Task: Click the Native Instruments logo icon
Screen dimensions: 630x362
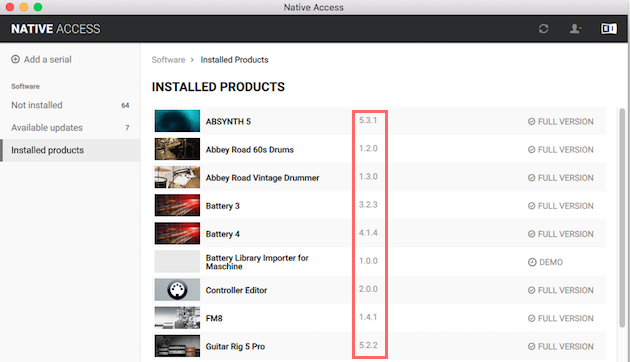Action: (x=609, y=29)
